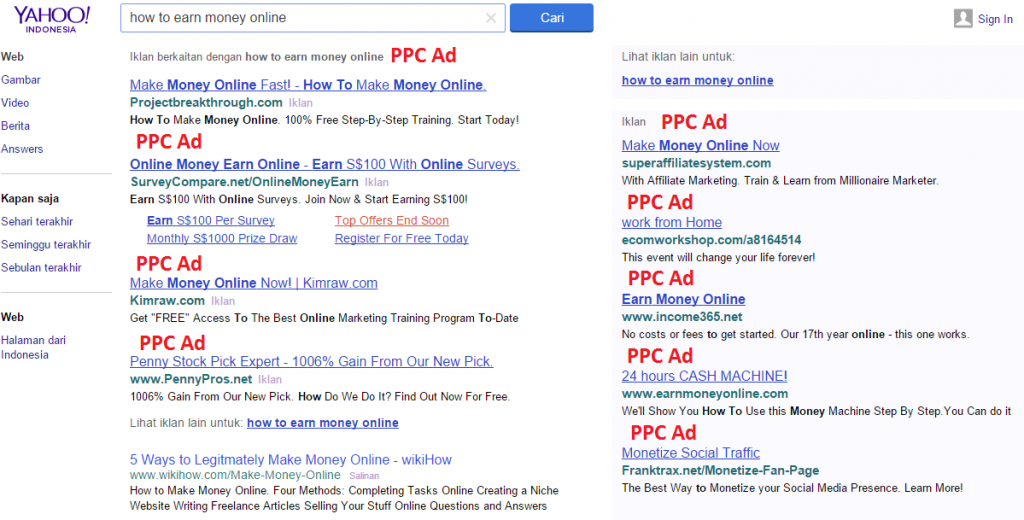Image resolution: width=1024 pixels, height=520 pixels.
Task: Click right-column 'how to earn money online' link
Action: [x=697, y=80]
